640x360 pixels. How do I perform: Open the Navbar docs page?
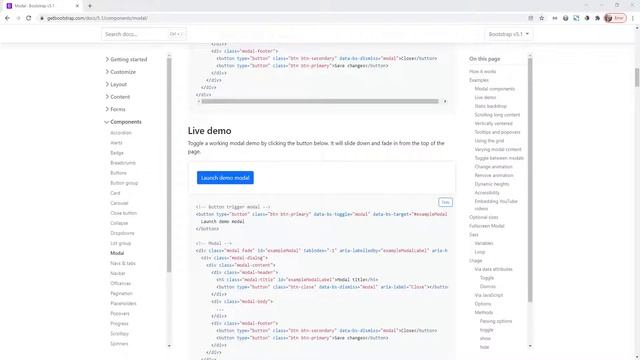pyautogui.click(x=118, y=273)
